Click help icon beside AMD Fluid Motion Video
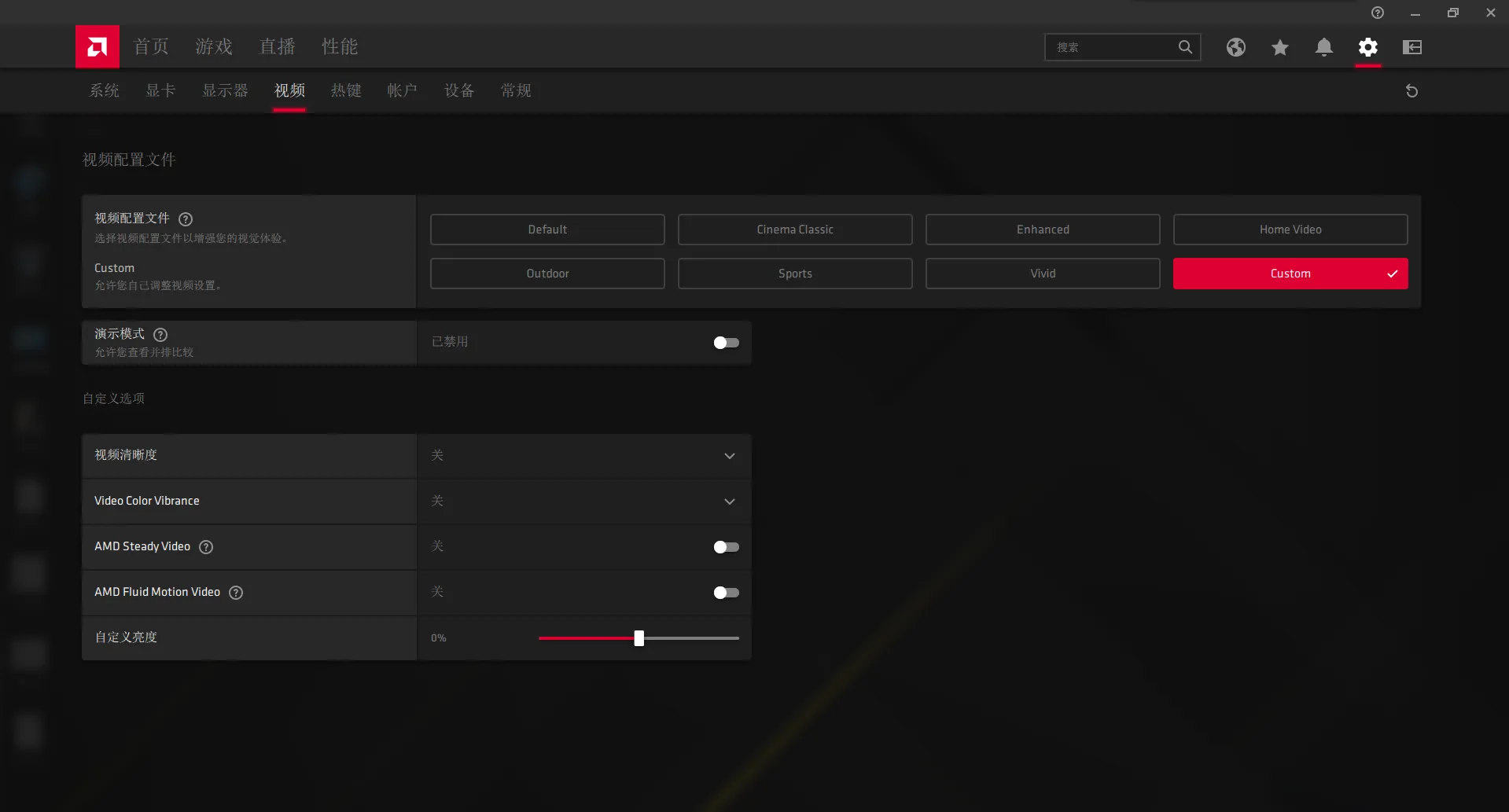1509x812 pixels. [236, 593]
